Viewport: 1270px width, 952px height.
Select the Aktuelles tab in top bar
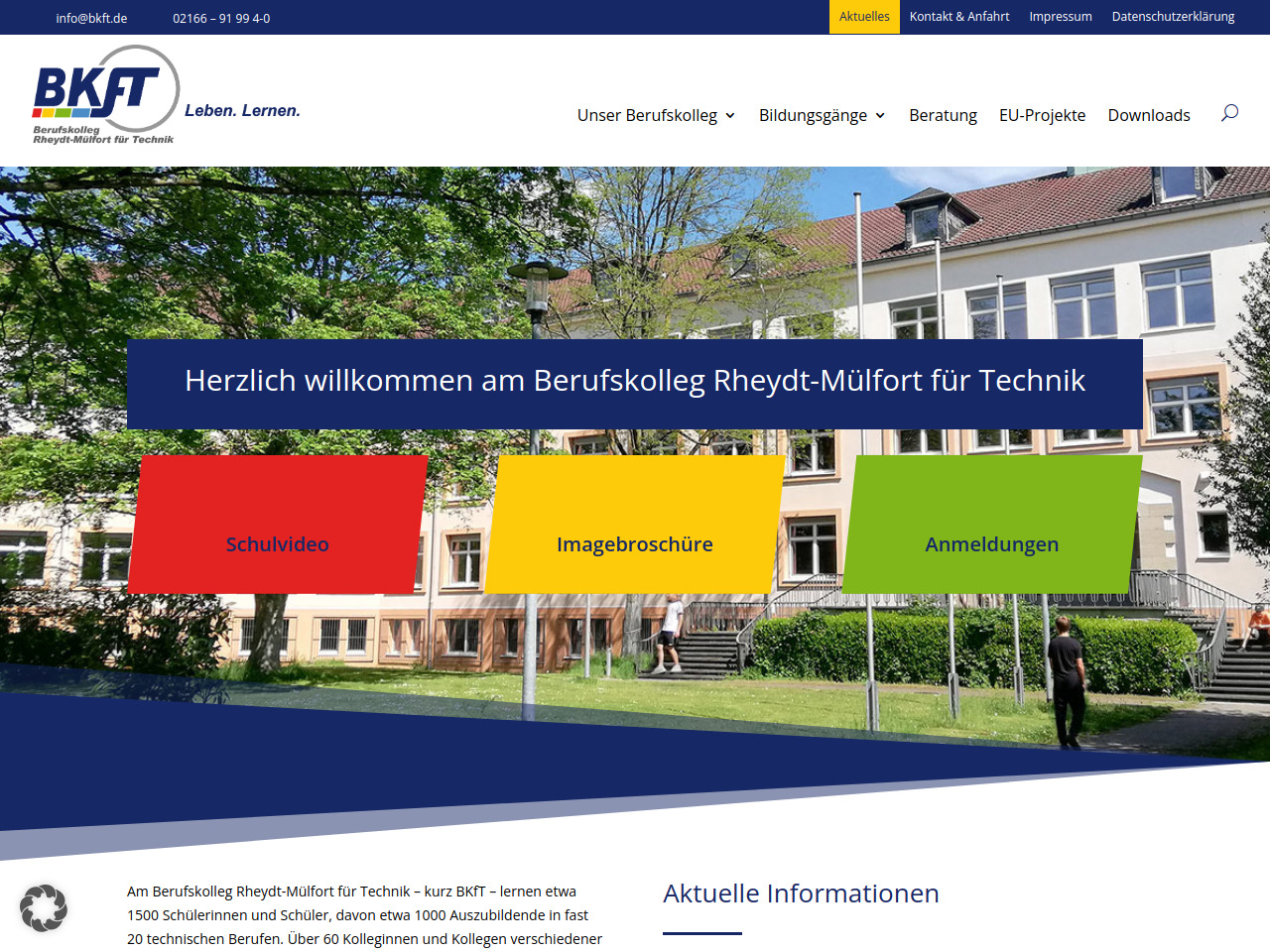pos(864,17)
